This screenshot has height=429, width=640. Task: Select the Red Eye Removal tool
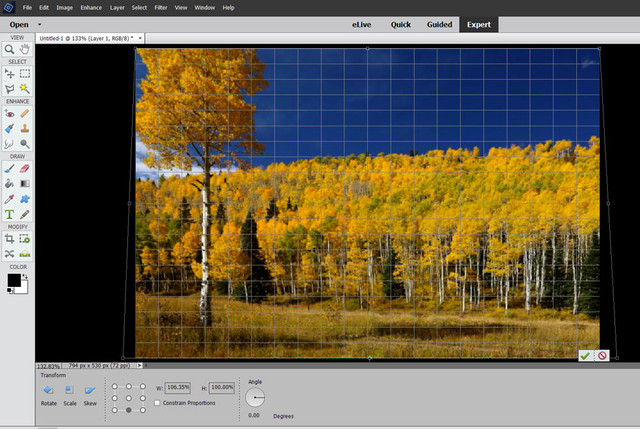(9, 113)
